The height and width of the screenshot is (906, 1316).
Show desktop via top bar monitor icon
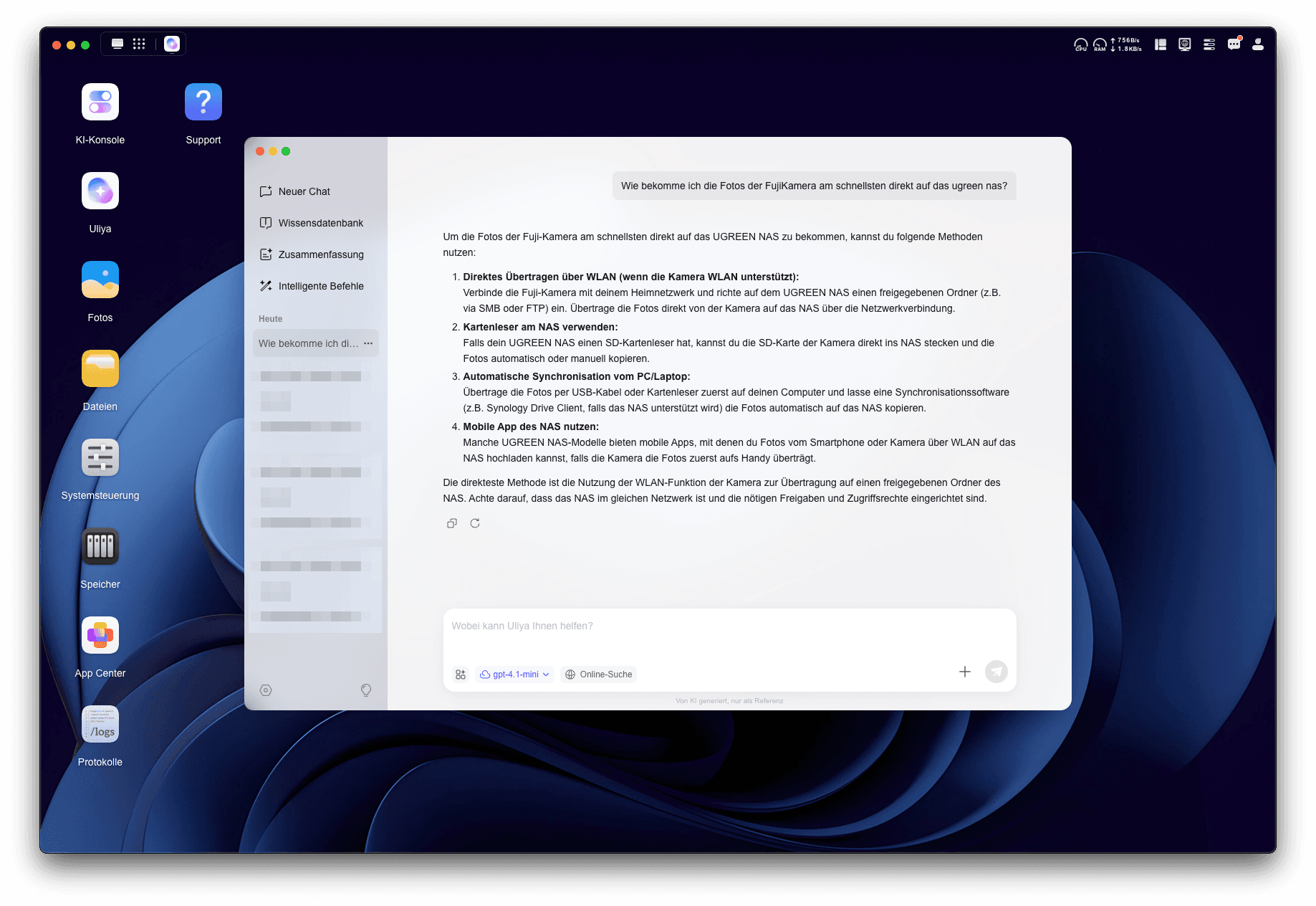117,44
